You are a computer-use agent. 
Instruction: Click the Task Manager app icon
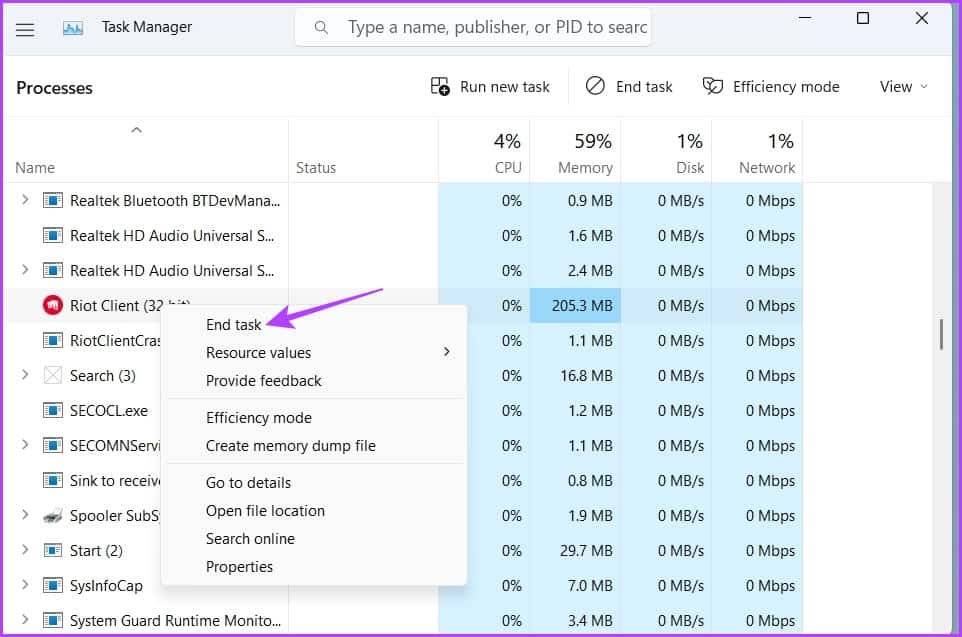point(73,28)
